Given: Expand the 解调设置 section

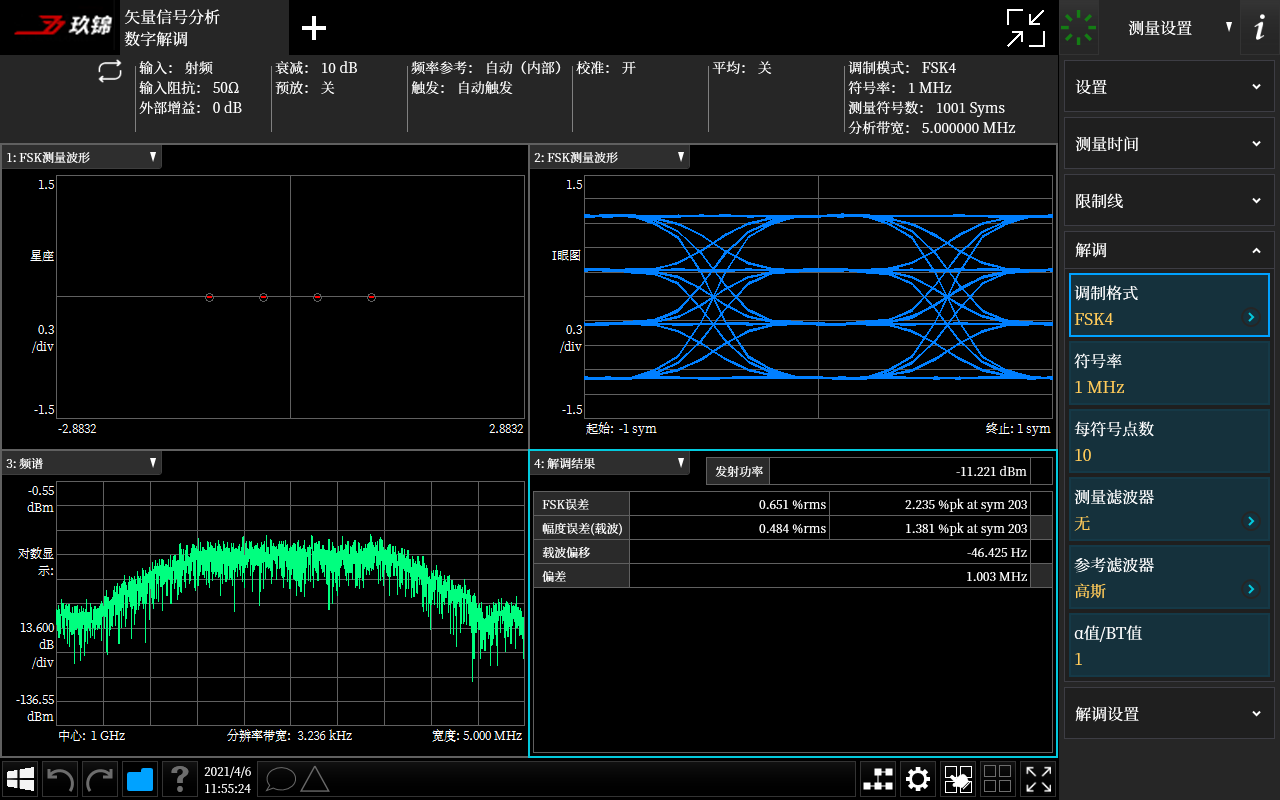Looking at the screenshot, I should [1169, 714].
